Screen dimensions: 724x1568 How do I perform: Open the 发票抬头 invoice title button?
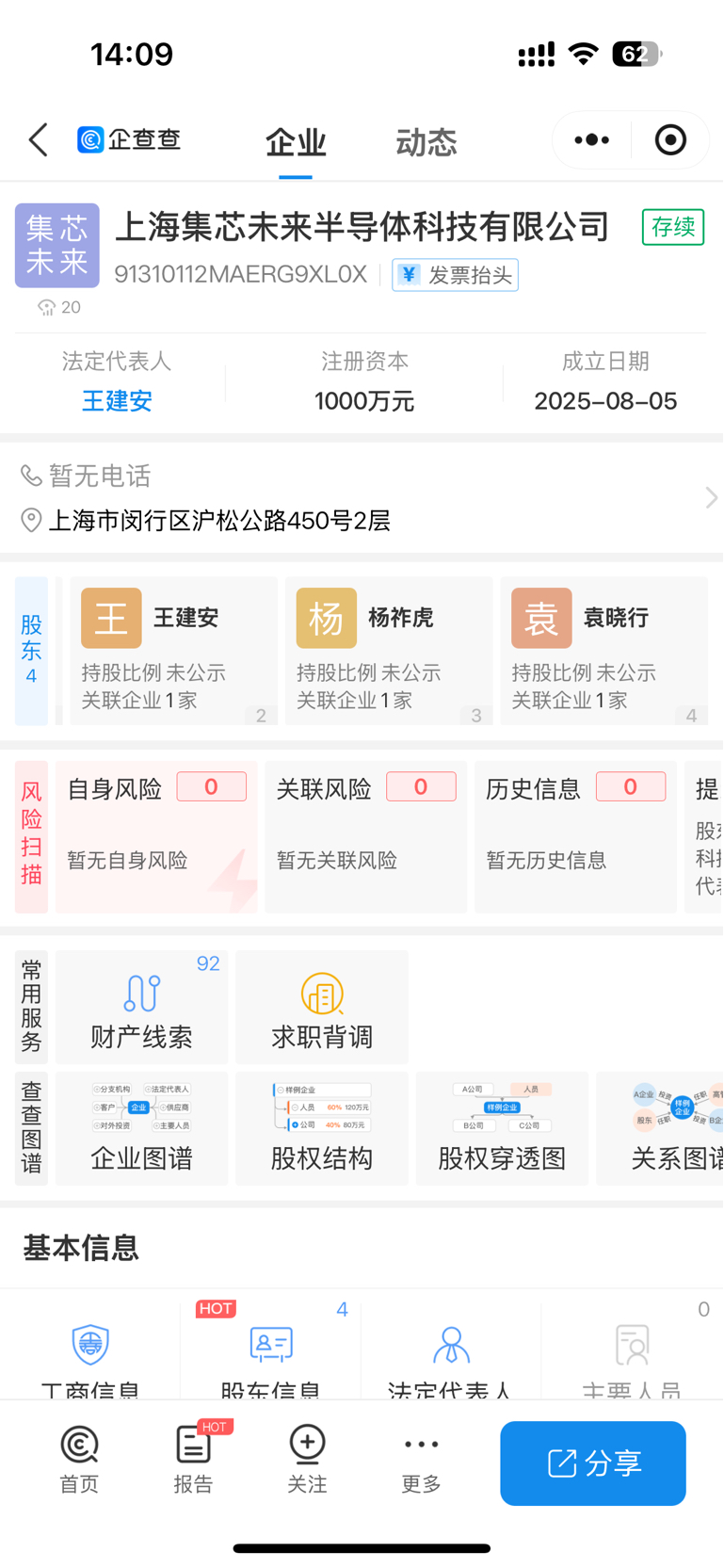[x=456, y=275]
